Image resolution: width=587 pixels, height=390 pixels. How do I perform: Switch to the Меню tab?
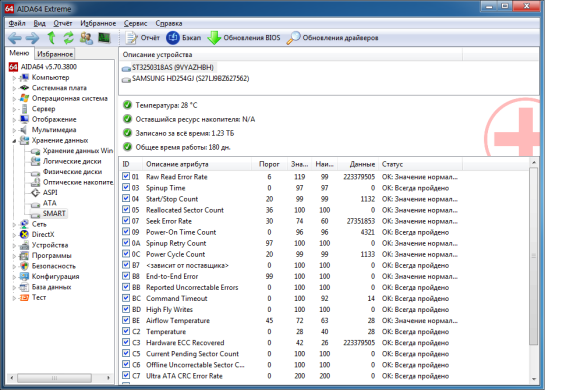[19, 53]
